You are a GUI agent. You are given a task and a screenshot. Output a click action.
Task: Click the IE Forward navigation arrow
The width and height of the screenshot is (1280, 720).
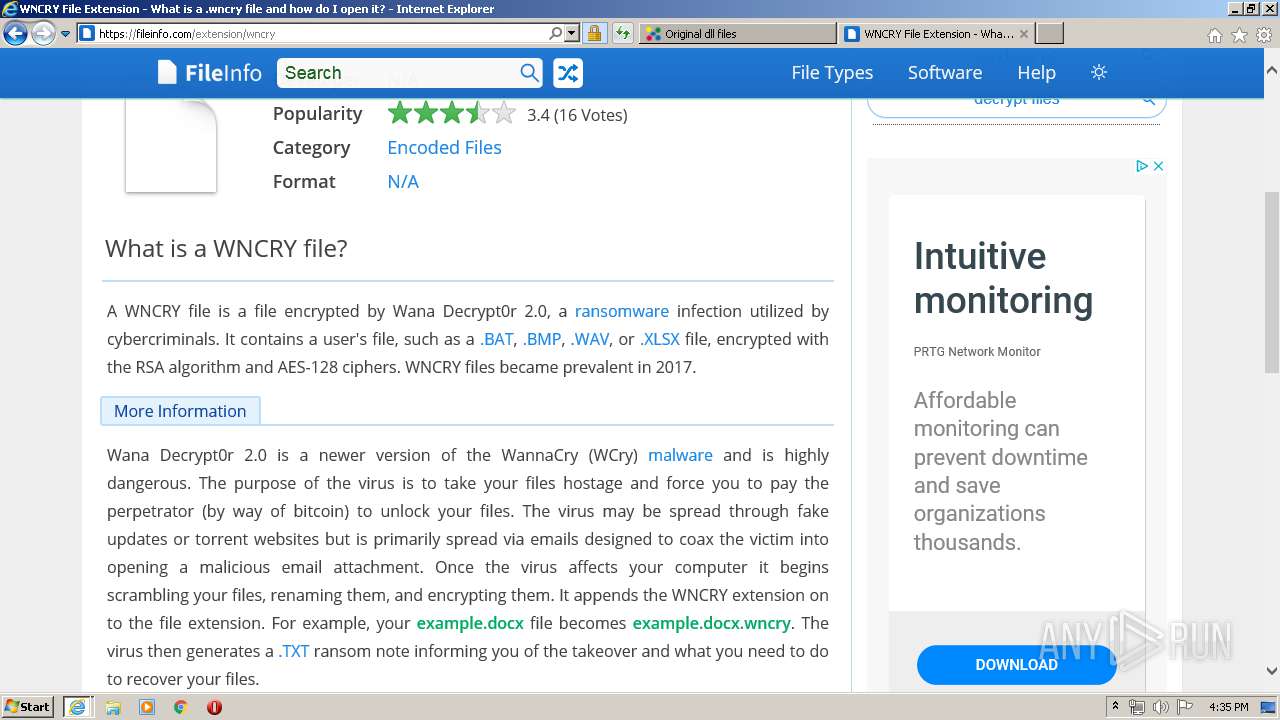coord(42,34)
